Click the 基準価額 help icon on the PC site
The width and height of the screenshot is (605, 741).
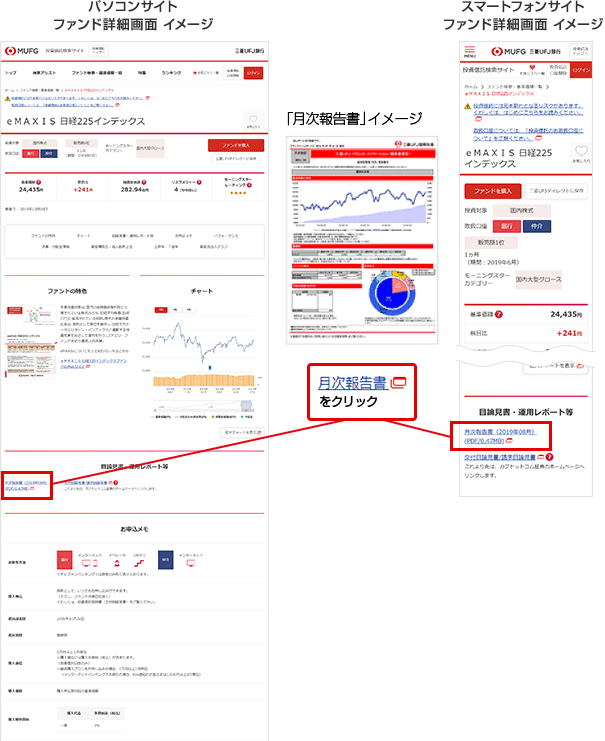pos(39,182)
